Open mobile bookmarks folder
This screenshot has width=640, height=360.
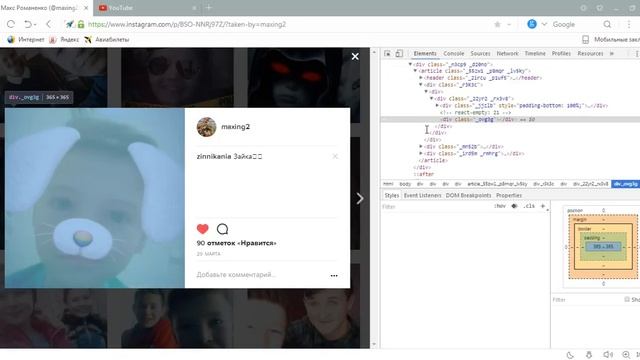(610, 40)
